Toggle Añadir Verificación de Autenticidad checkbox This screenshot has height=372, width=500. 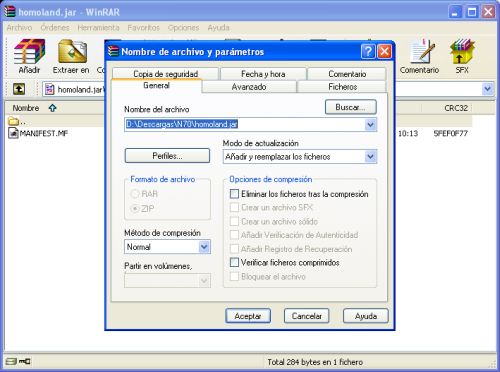point(234,235)
